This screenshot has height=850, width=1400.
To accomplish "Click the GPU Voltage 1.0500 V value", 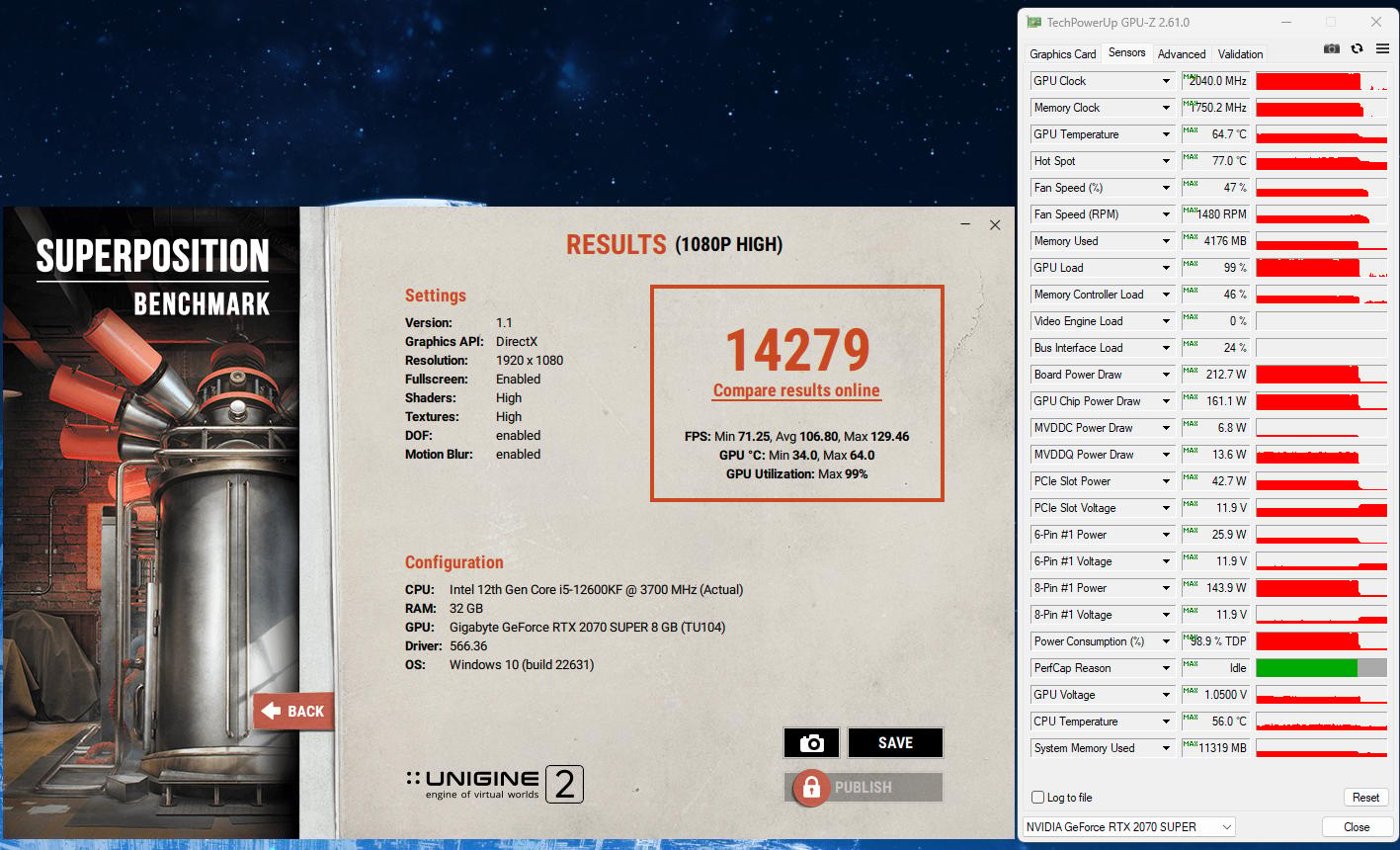I will 1216,695.
